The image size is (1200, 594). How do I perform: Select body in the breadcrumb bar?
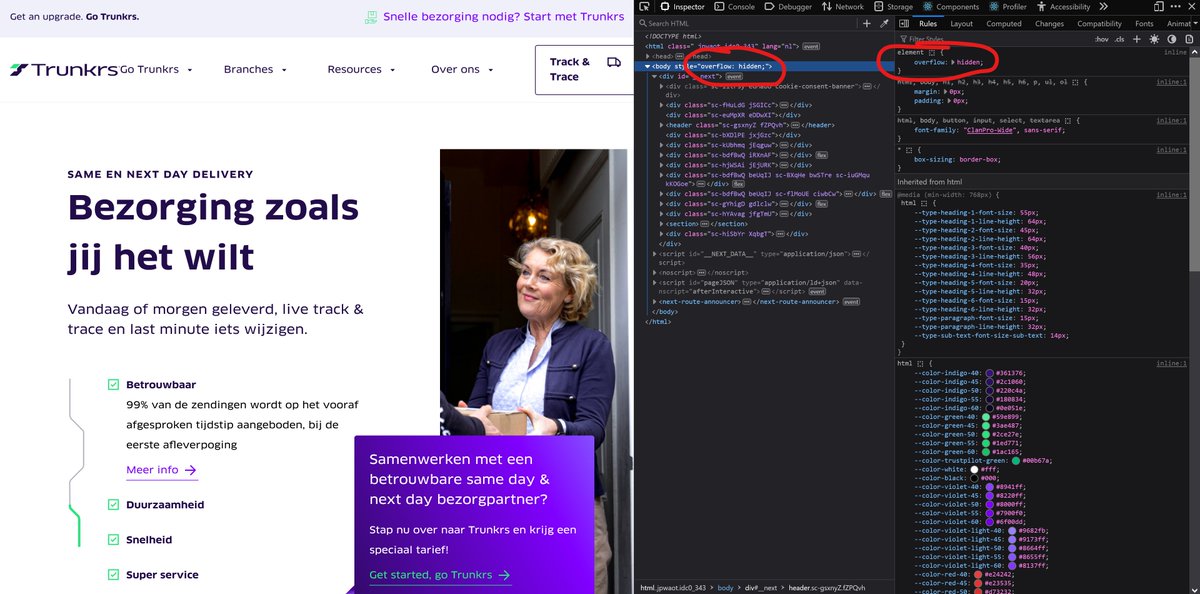725,588
